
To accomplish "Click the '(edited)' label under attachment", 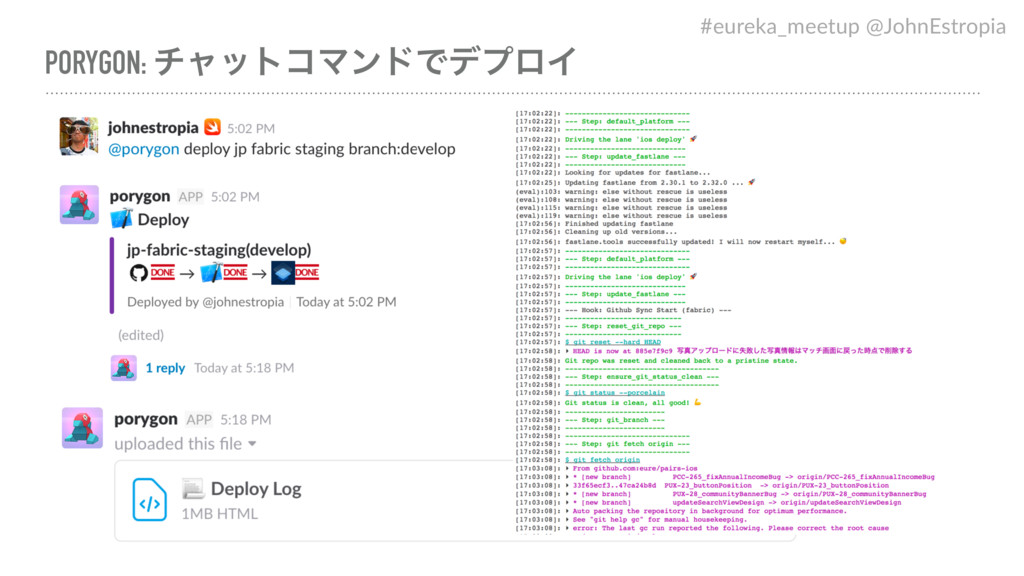I will 141,335.
